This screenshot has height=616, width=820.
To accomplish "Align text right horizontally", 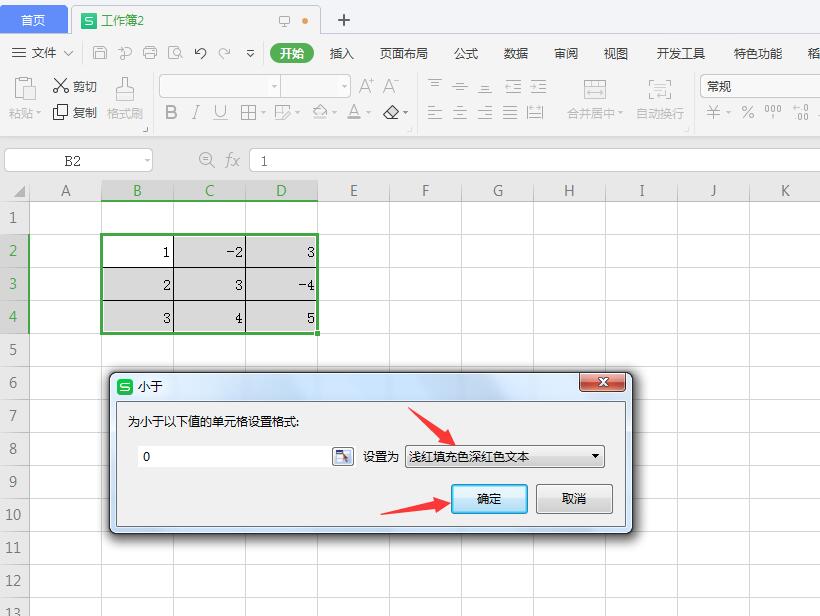I will click(485, 112).
